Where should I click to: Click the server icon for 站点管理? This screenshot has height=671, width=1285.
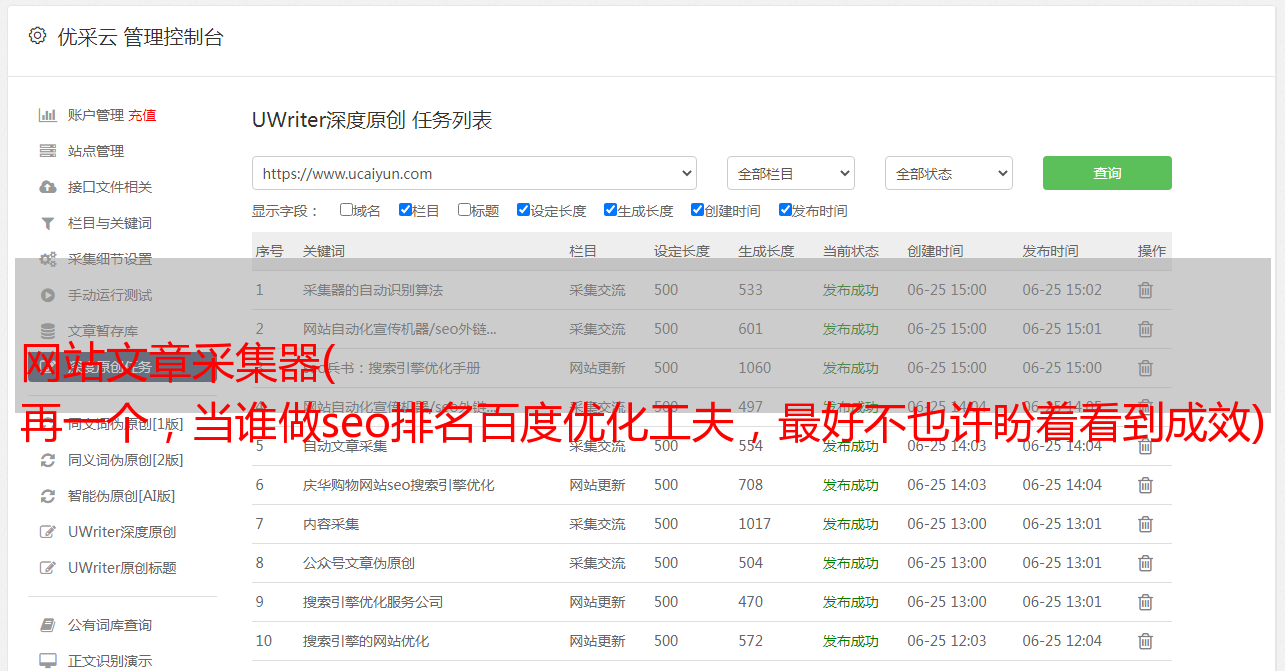(x=47, y=151)
